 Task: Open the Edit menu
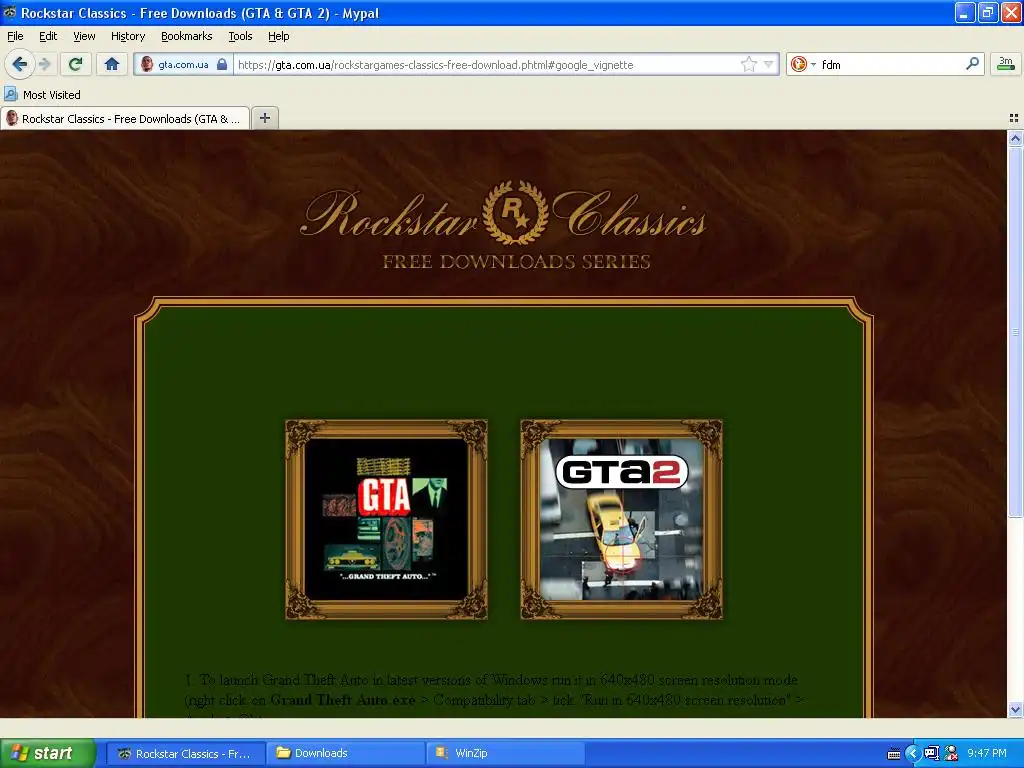point(48,36)
